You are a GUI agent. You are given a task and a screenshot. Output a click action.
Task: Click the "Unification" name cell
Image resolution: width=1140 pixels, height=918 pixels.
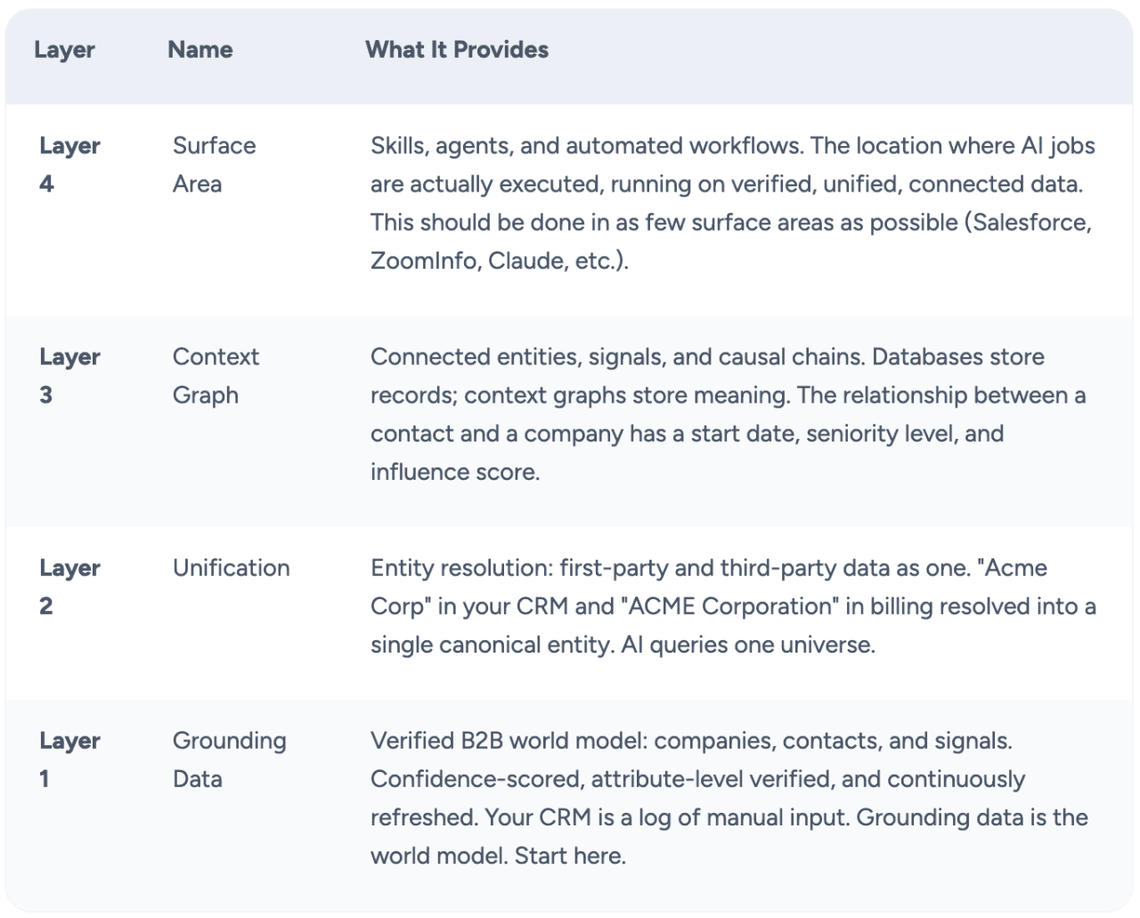coord(231,568)
